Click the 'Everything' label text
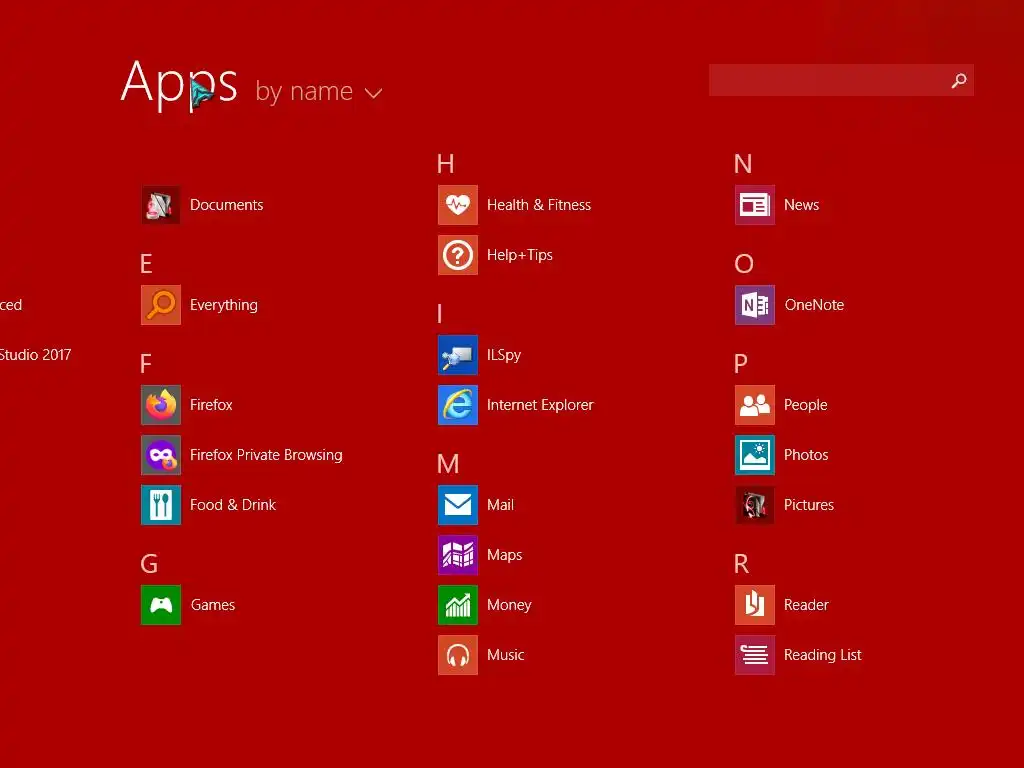Viewport: 1024px width, 768px height. tap(223, 305)
